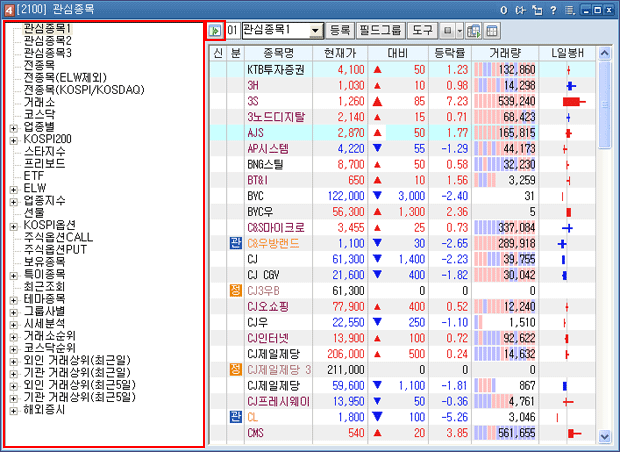Click the question mark help icon
Image resolution: width=620 pixels, height=452 pixels.
[x=555, y=9]
